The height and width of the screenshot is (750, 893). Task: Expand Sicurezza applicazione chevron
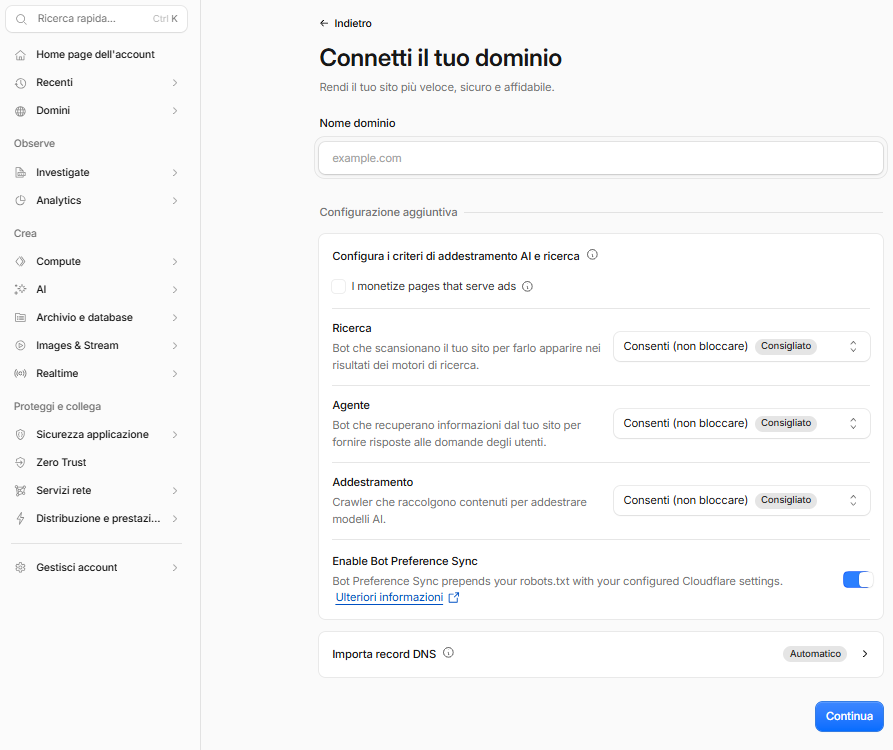tap(175, 435)
